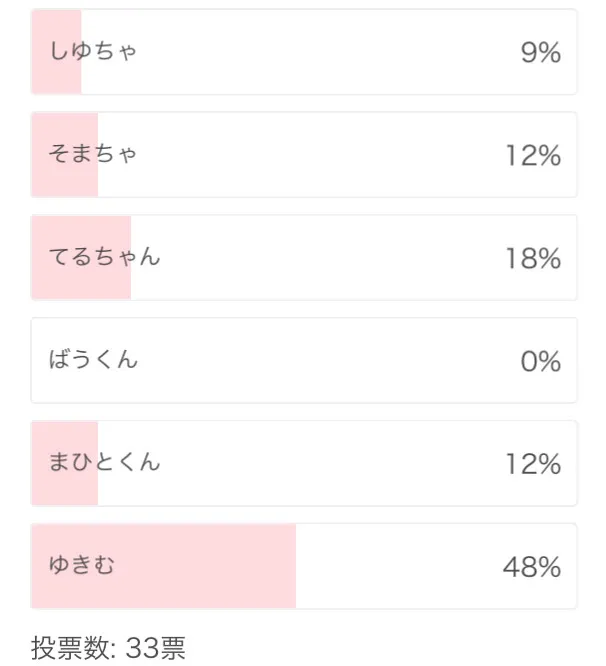Viewport: 606px width, 666px height.
Task: Click the 0% result for ばうくん
Action: [541, 361]
